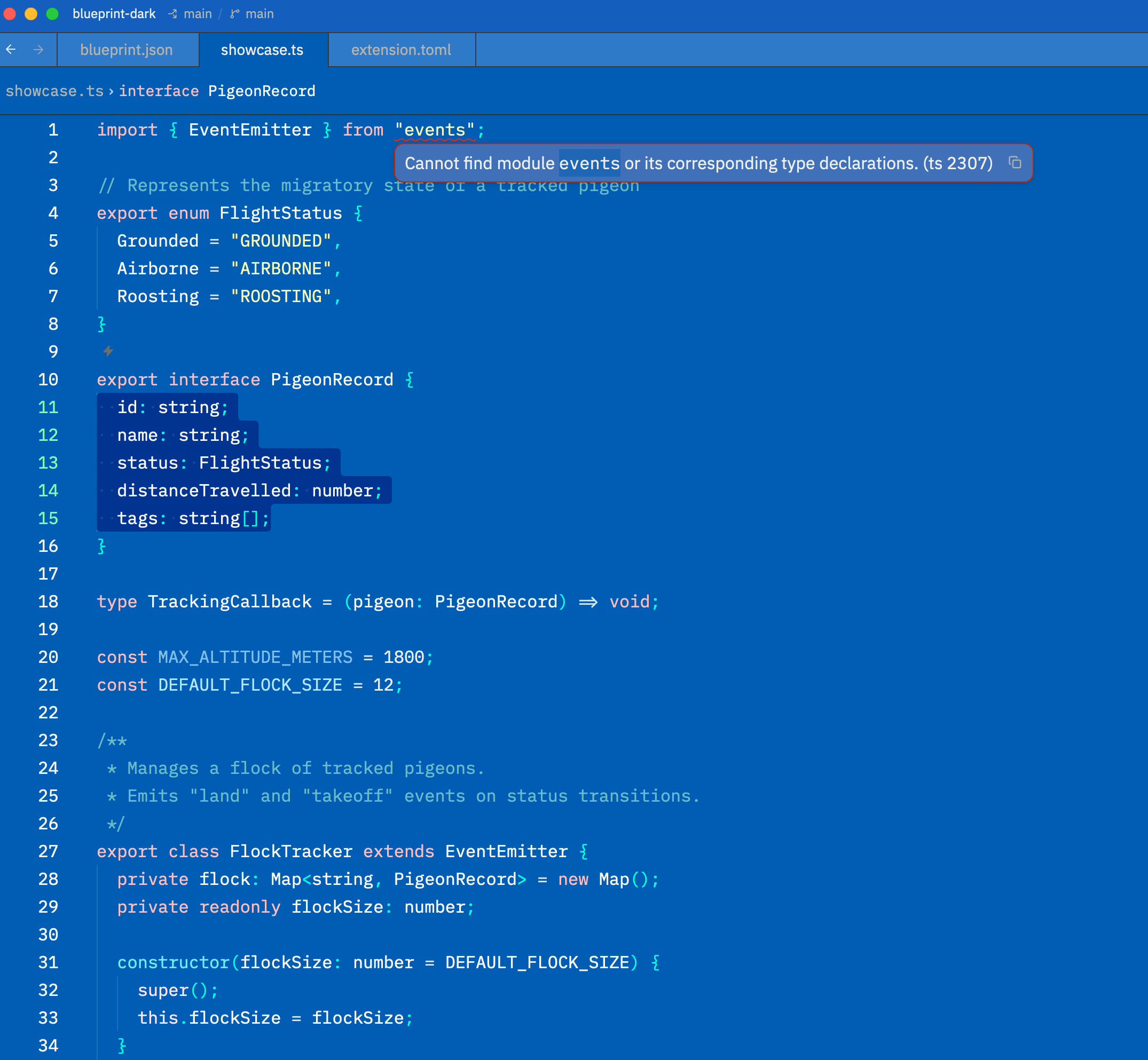Click interface PigeonRecord breadcrumb

[217, 91]
